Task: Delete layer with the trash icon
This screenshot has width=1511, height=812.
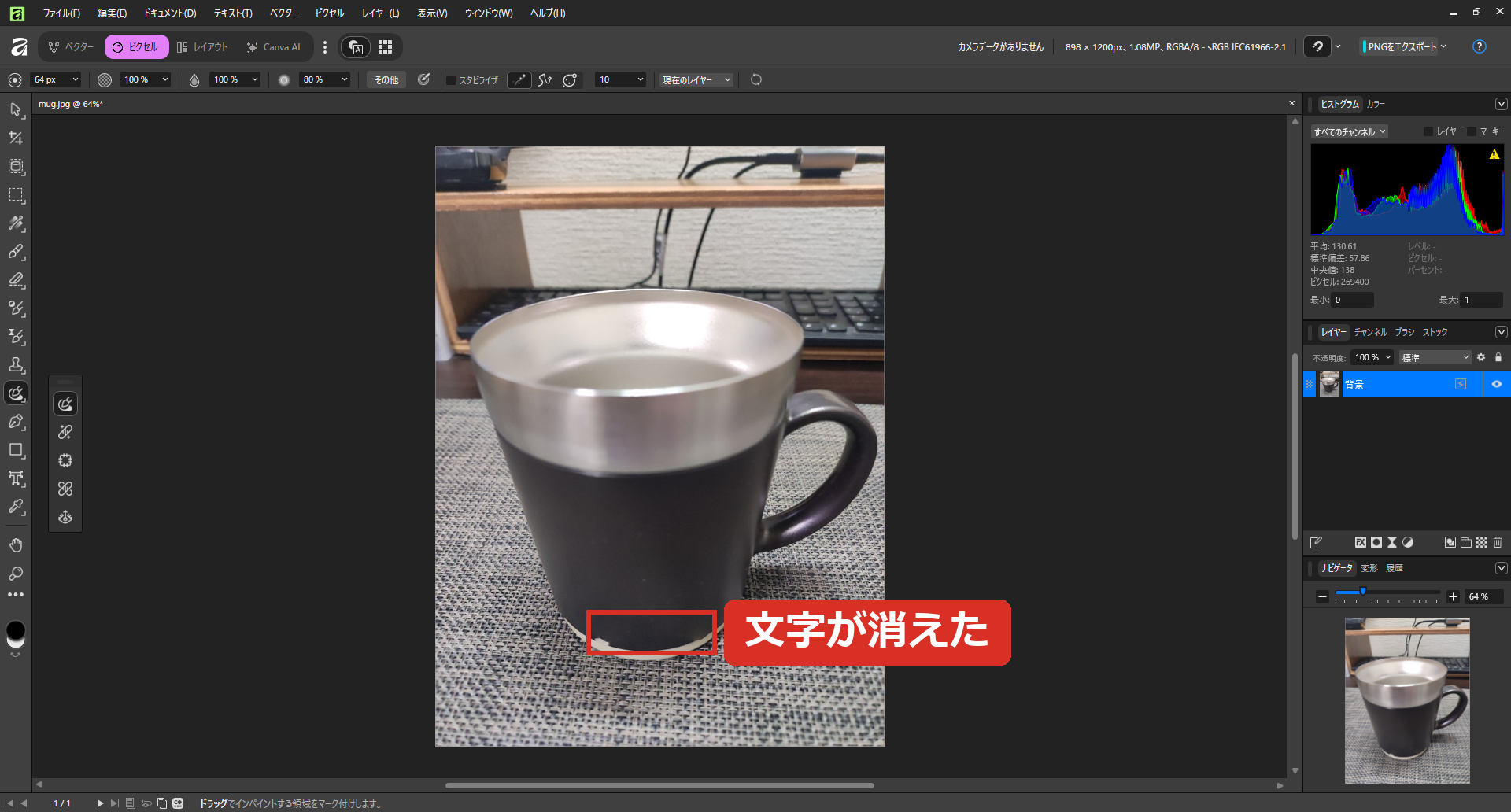Action: coord(1498,542)
